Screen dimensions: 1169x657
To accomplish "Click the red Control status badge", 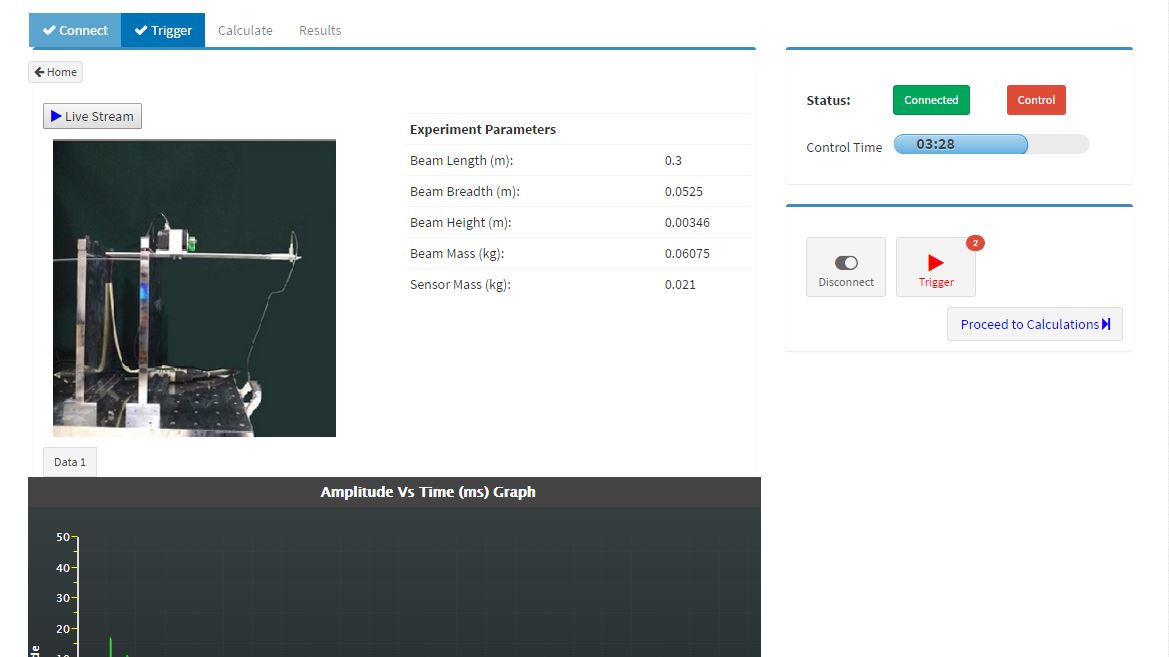I will tap(1036, 100).
